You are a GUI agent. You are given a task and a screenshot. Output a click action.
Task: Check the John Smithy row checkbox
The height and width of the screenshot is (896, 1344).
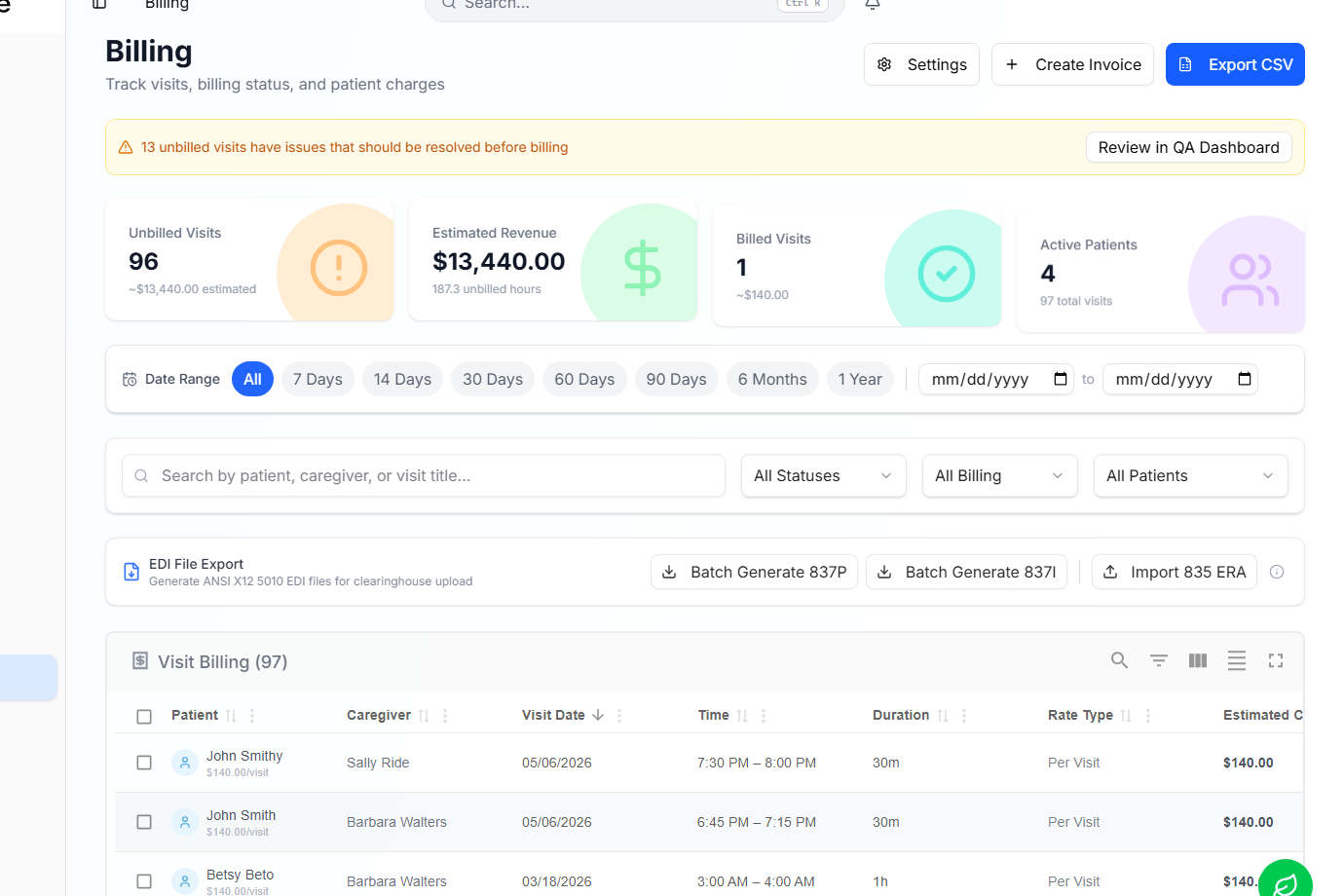144,763
